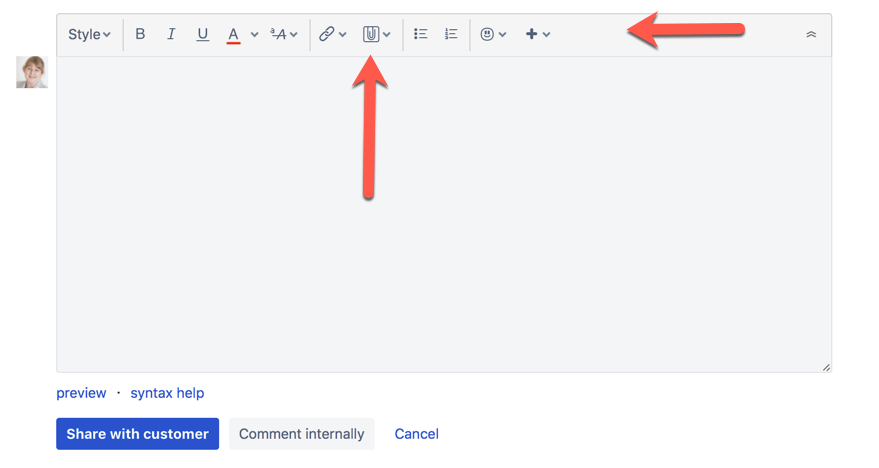Toggle Underline text formatting
The width and height of the screenshot is (879, 468).
202,34
